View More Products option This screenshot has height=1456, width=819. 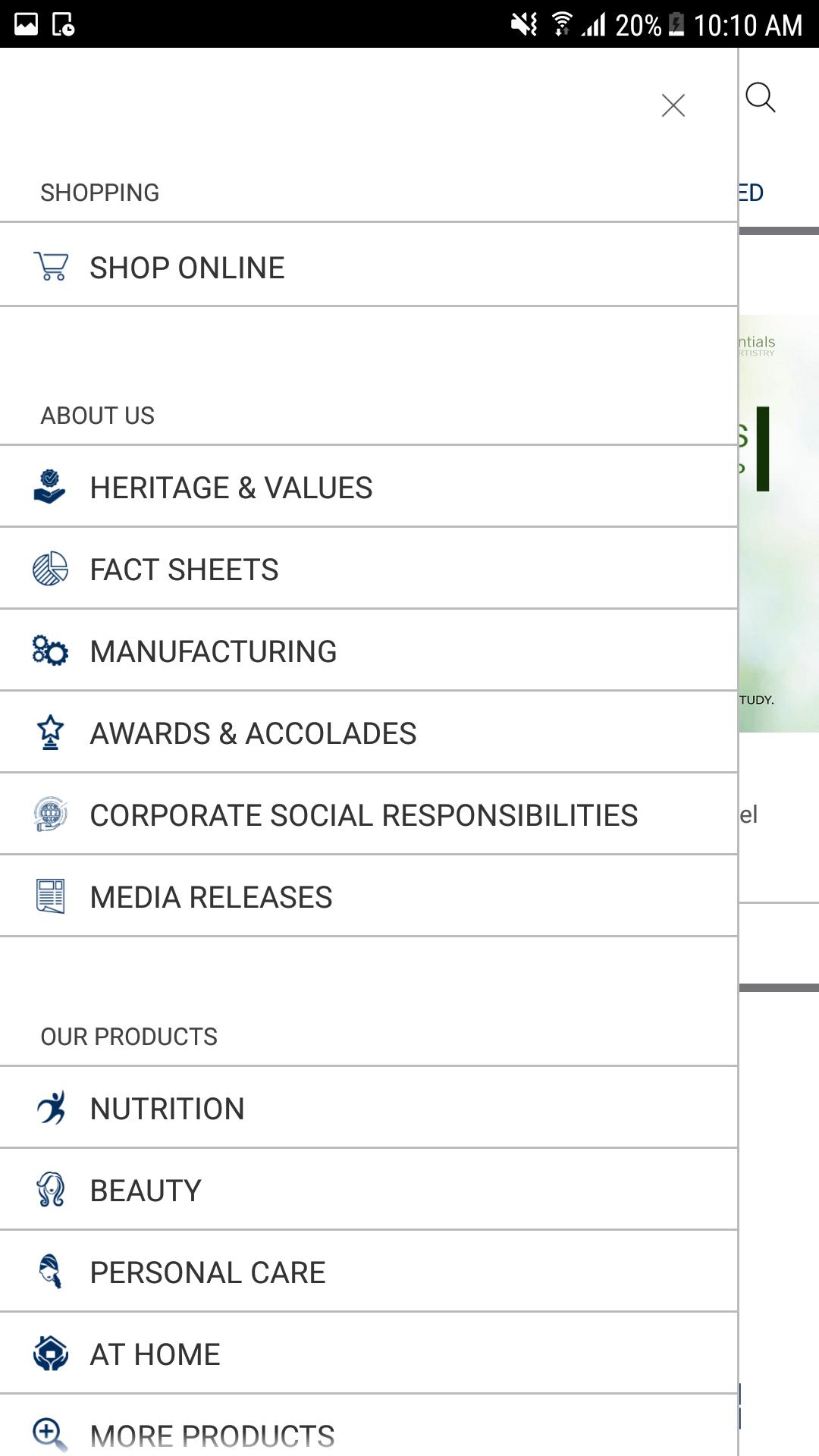tap(212, 1436)
